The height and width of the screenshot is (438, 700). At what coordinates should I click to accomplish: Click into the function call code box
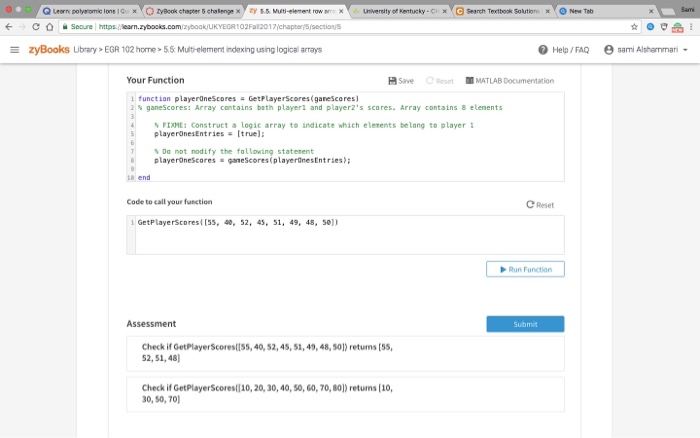point(345,235)
